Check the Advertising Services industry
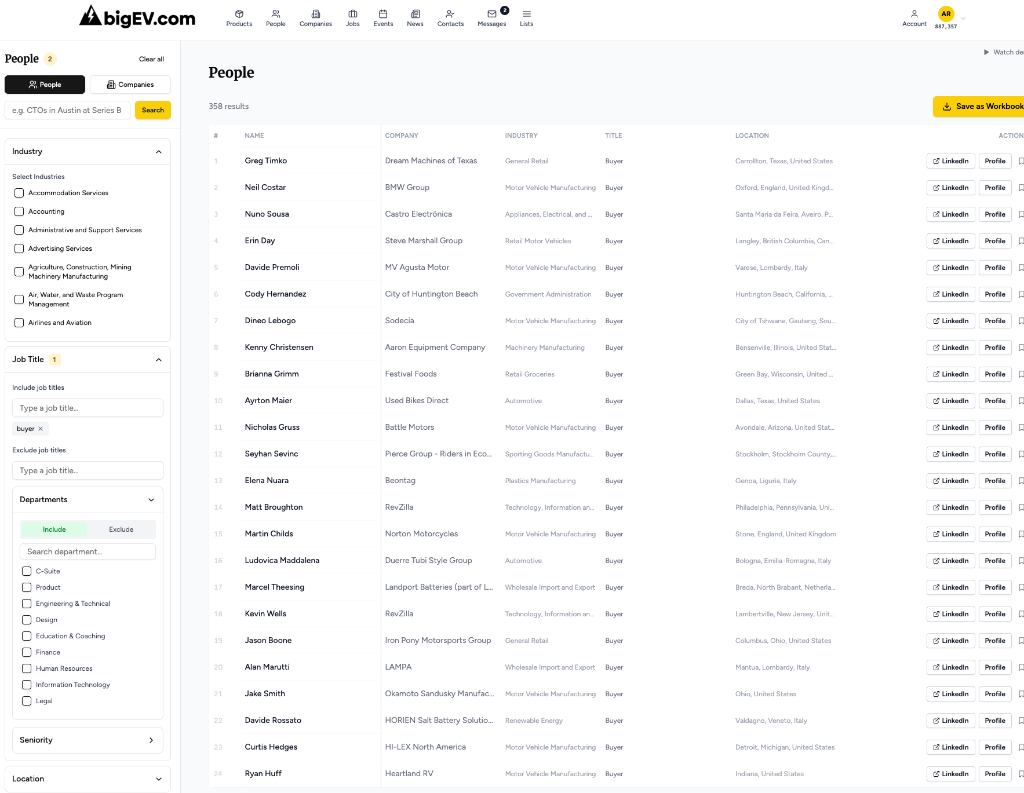Viewport: 1024px width, 793px height. pos(19,248)
